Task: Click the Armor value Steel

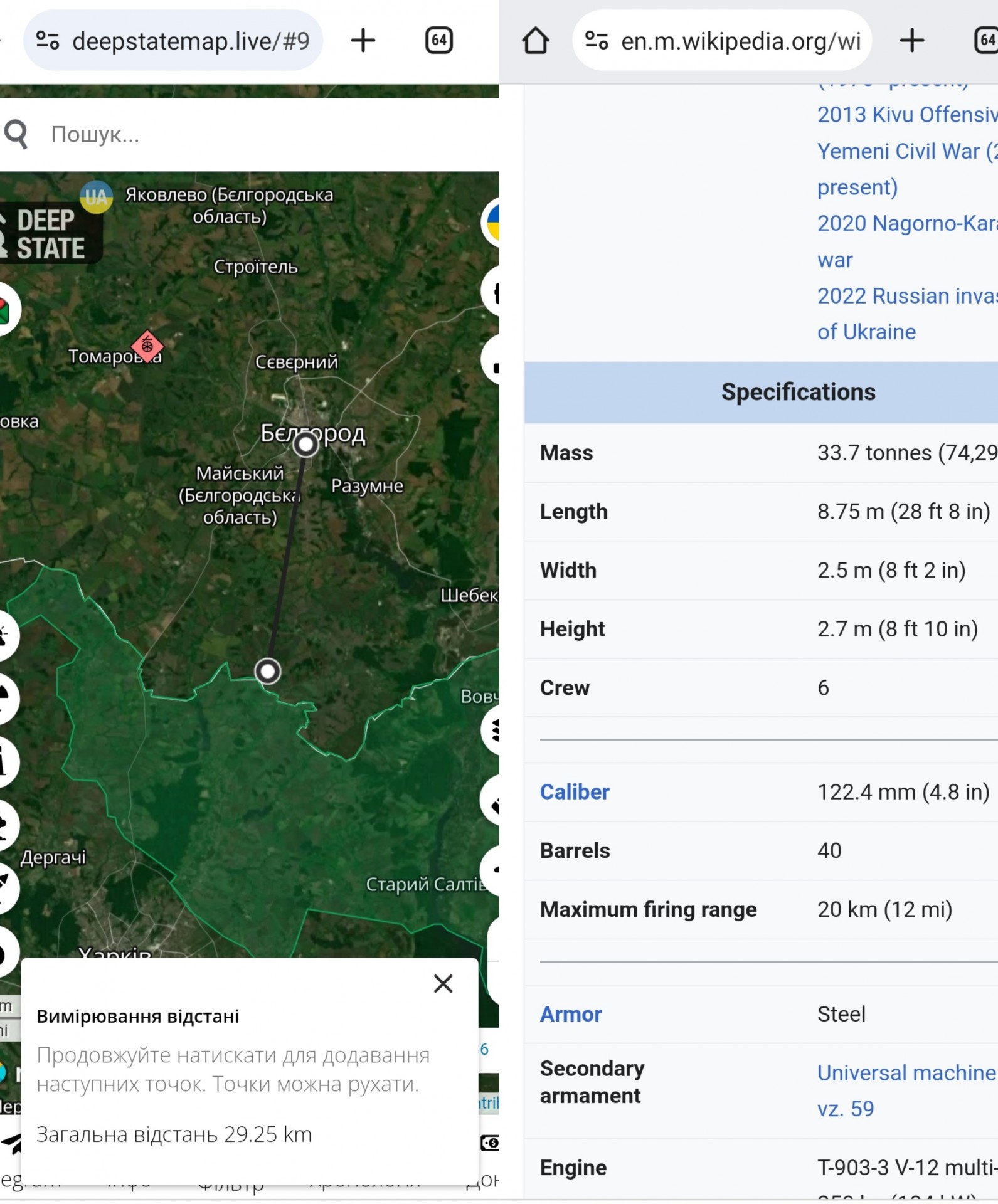Action: point(841,1014)
